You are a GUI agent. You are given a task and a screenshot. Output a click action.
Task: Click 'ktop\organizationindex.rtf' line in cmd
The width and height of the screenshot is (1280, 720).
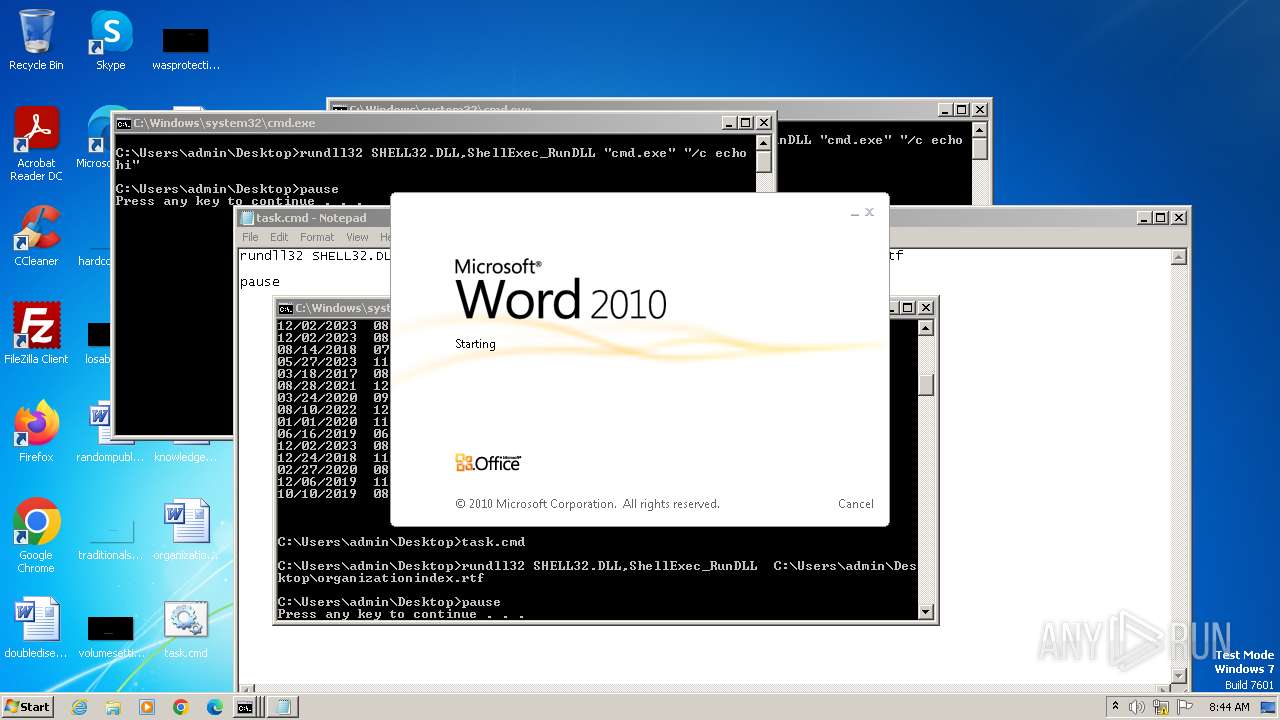pos(381,578)
